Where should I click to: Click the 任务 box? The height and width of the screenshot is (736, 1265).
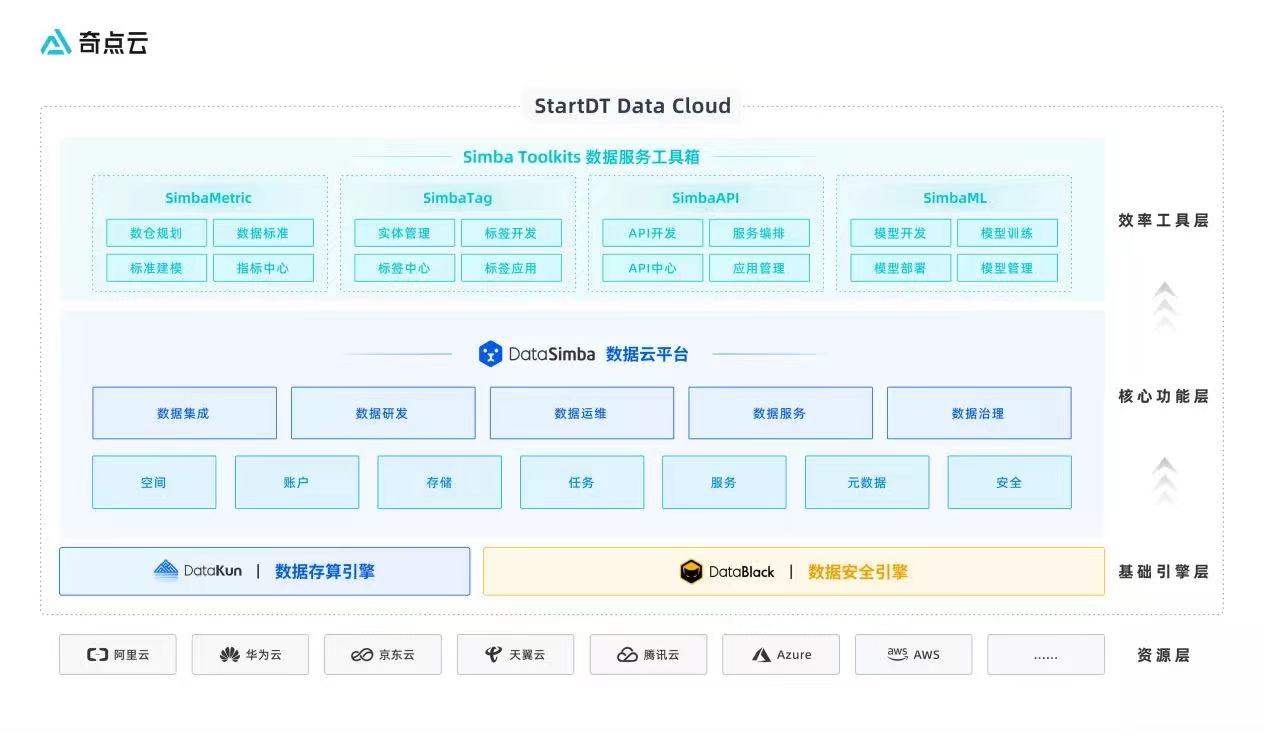[x=582, y=482]
